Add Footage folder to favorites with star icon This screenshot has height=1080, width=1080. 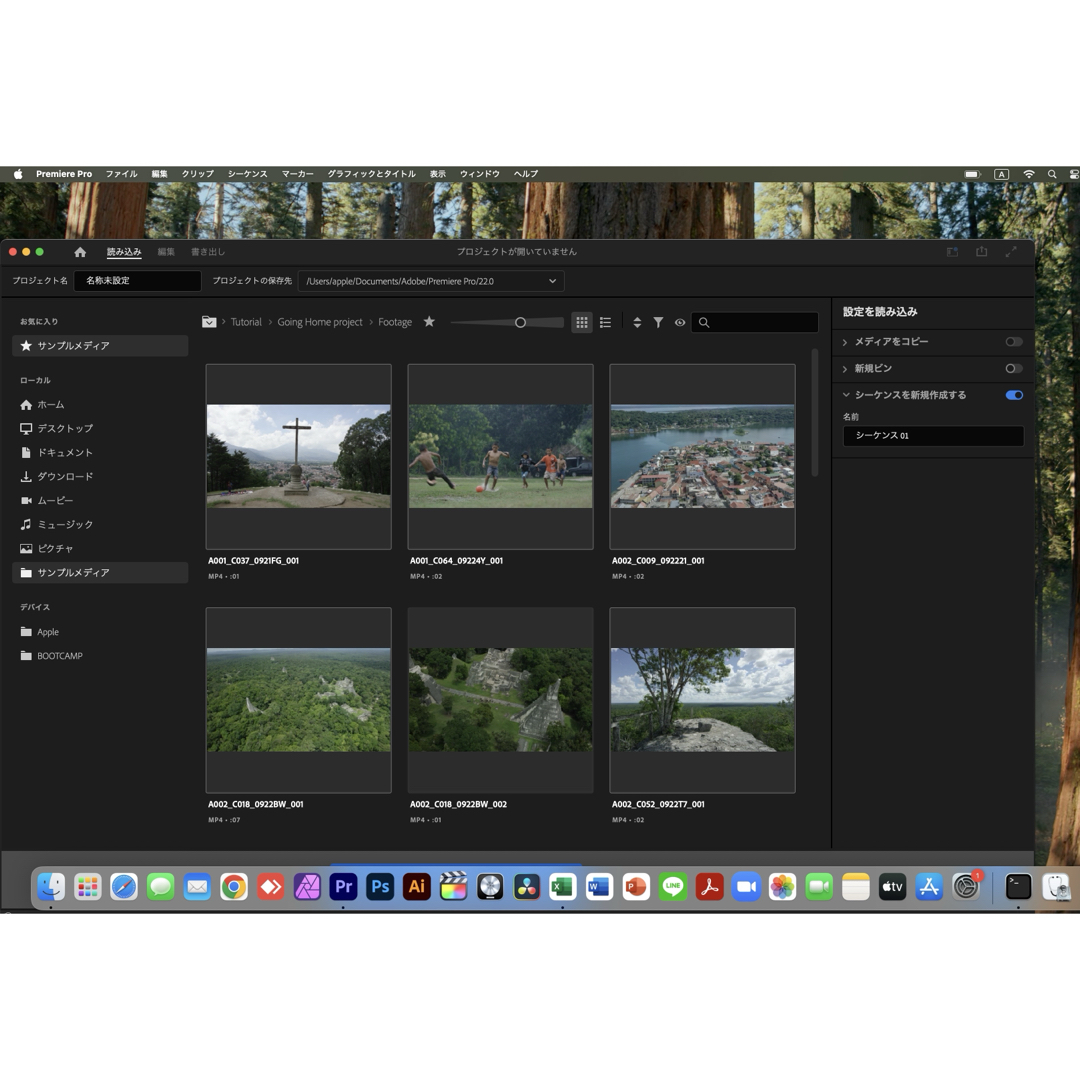pyautogui.click(x=429, y=322)
